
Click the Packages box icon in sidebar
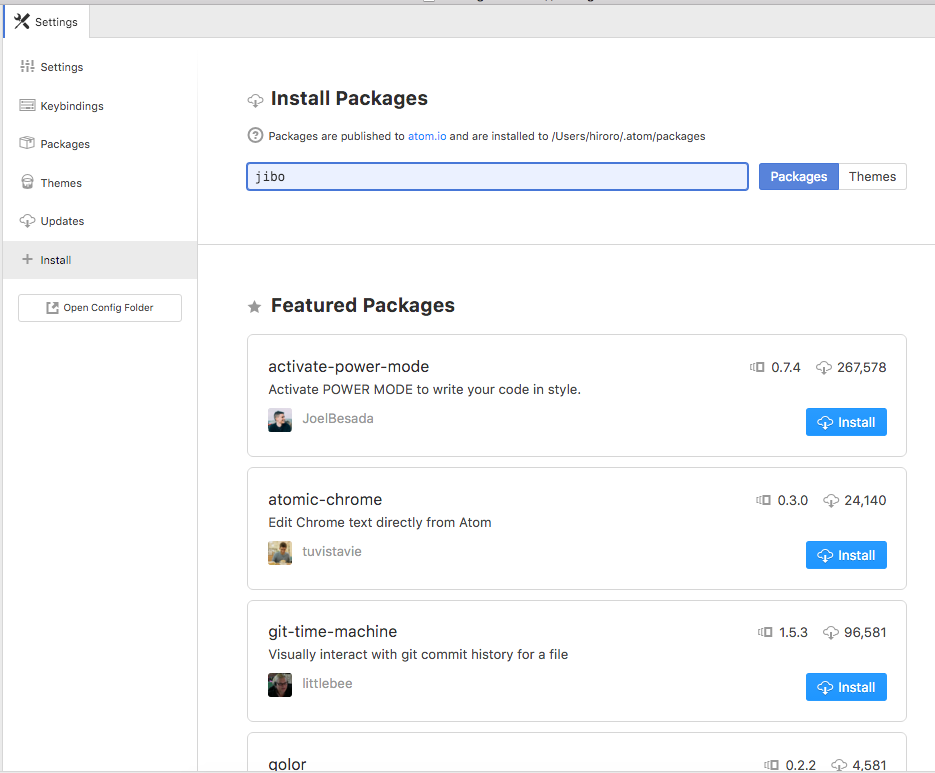(27, 144)
